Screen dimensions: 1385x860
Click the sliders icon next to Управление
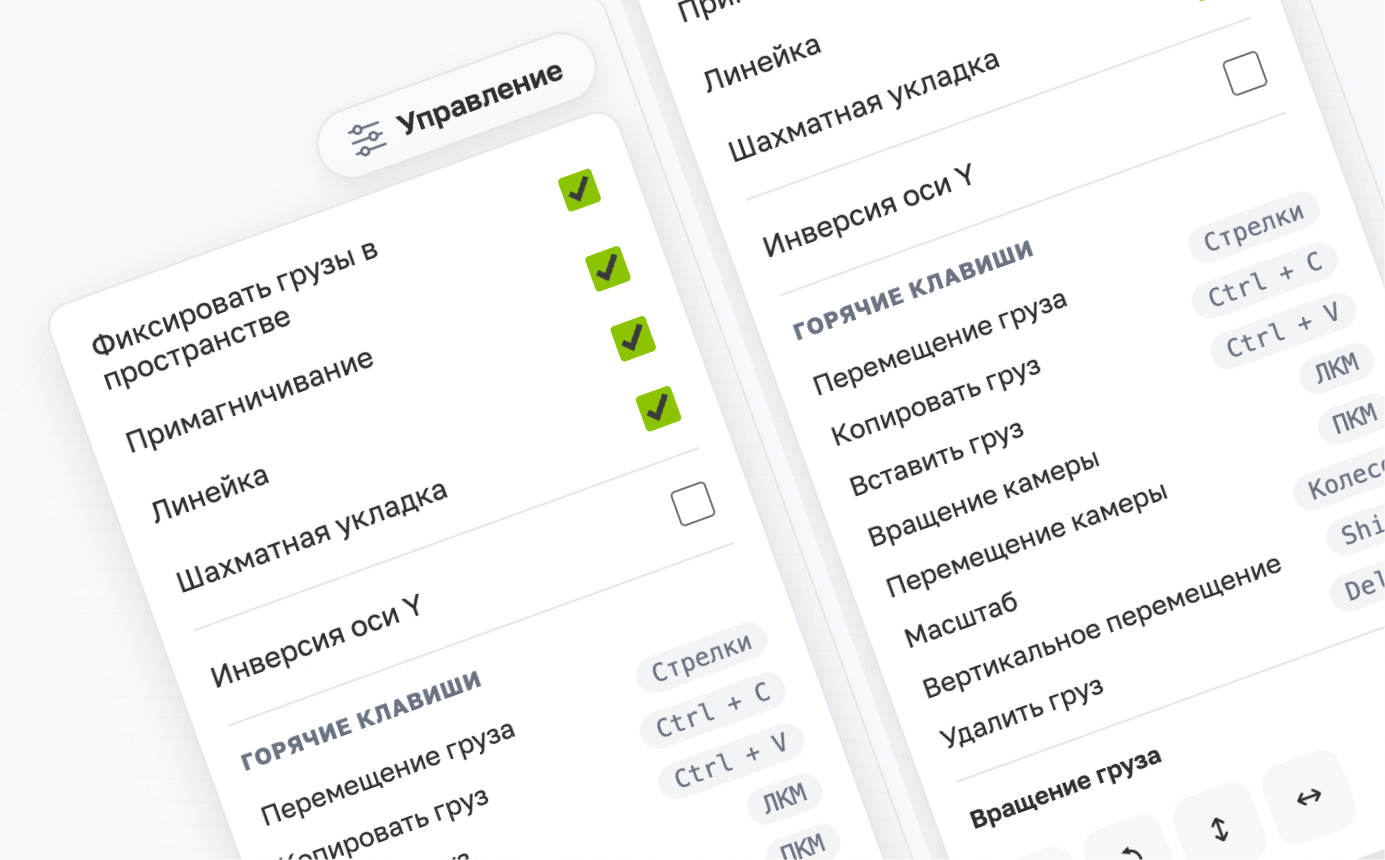367,137
